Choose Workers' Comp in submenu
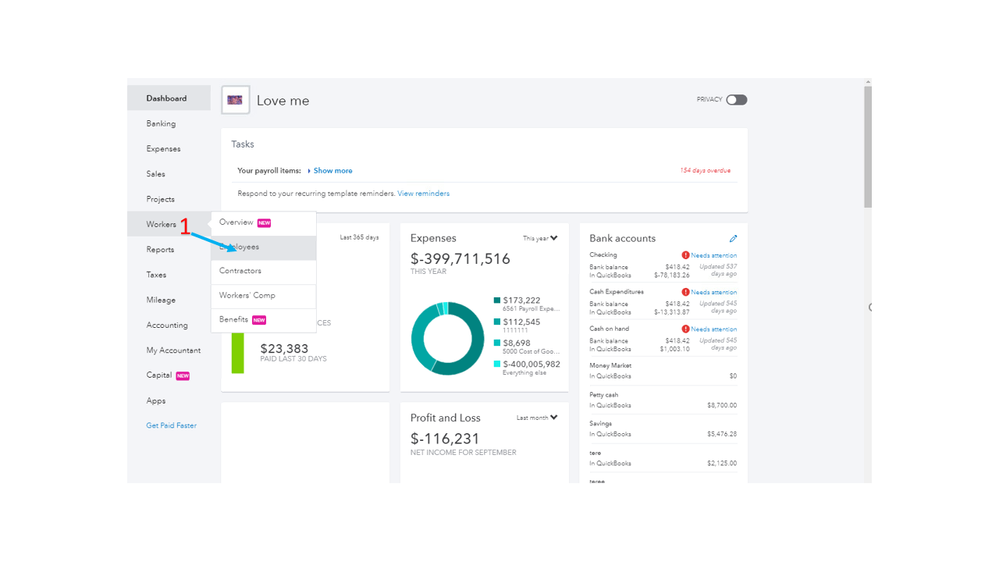The height and width of the screenshot is (562, 999). pyautogui.click(x=264, y=296)
